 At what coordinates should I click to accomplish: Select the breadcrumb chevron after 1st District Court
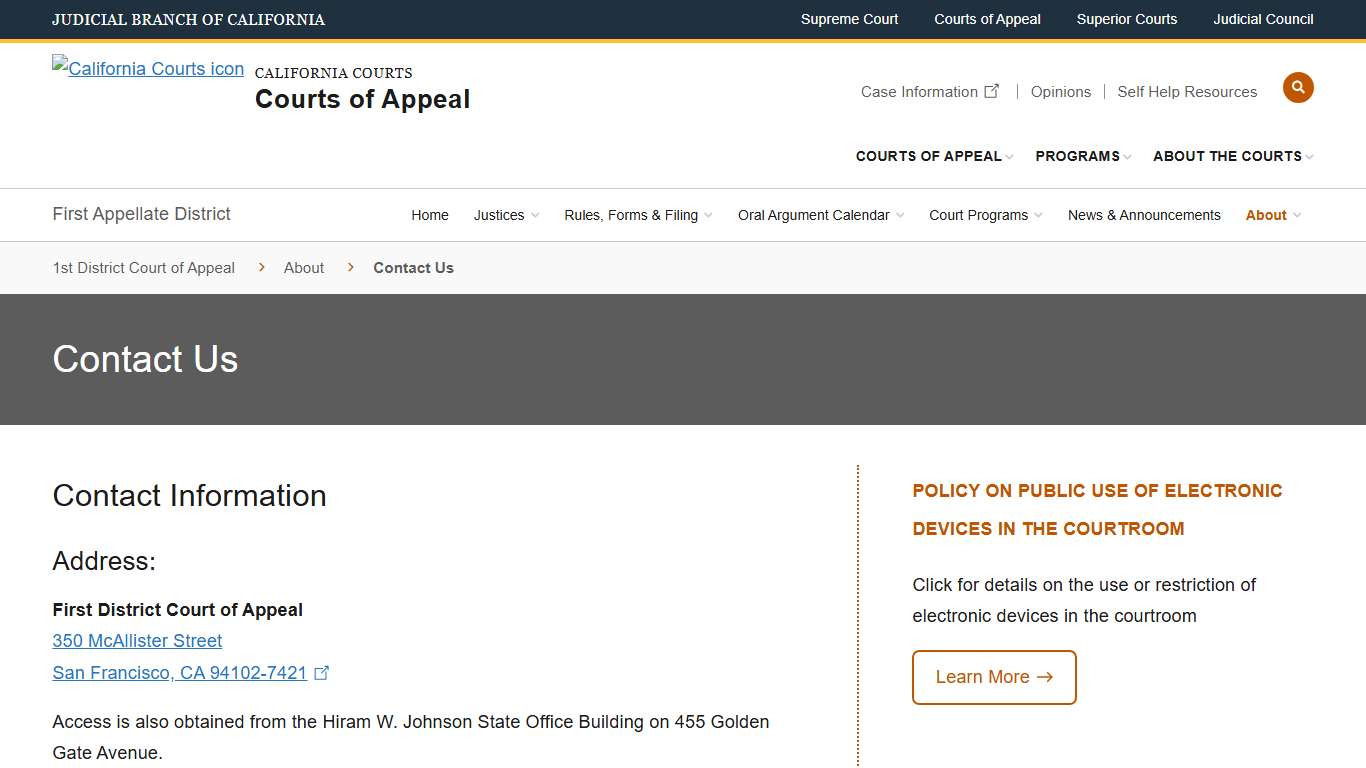261,267
